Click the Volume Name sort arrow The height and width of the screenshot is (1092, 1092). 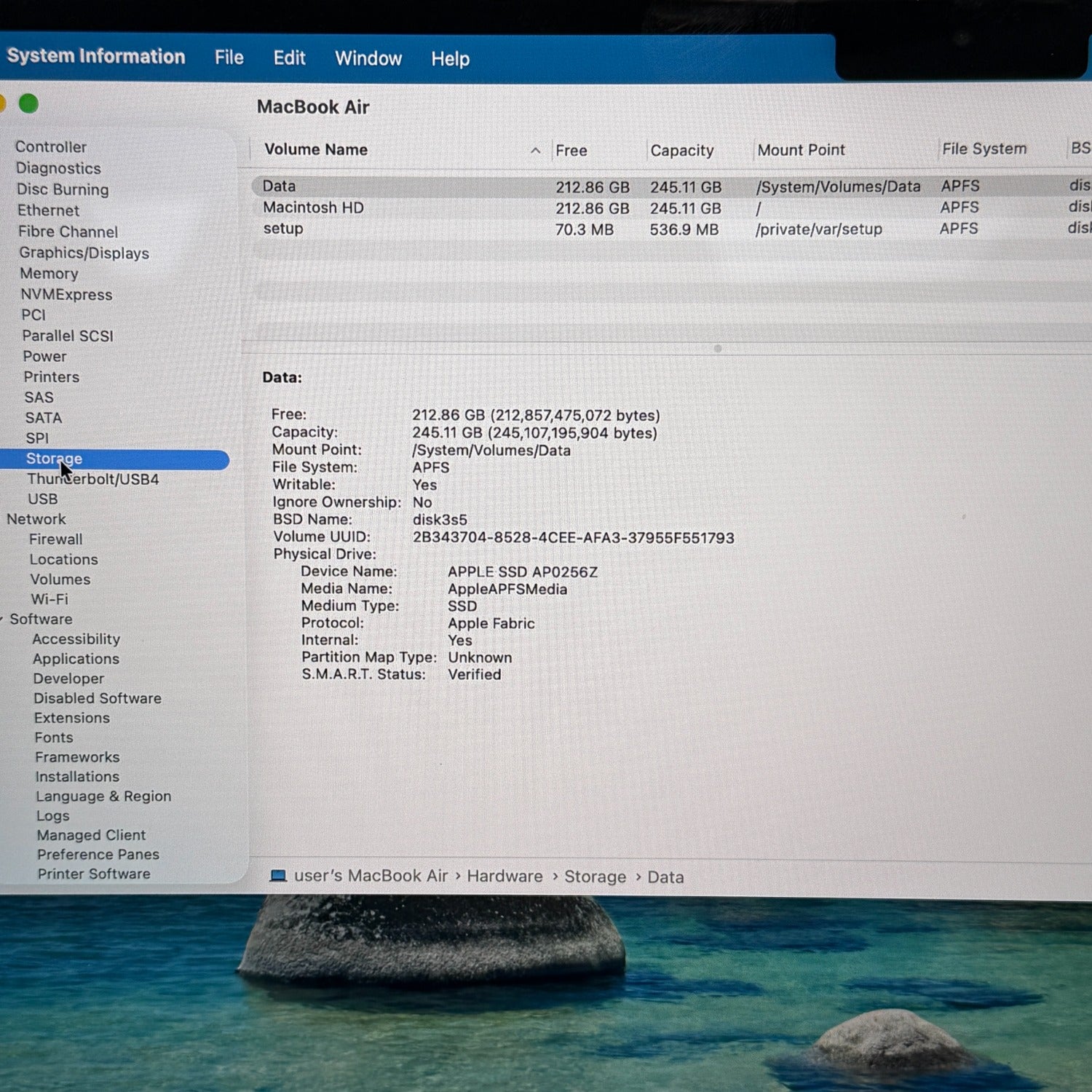[x=535, y=151]
